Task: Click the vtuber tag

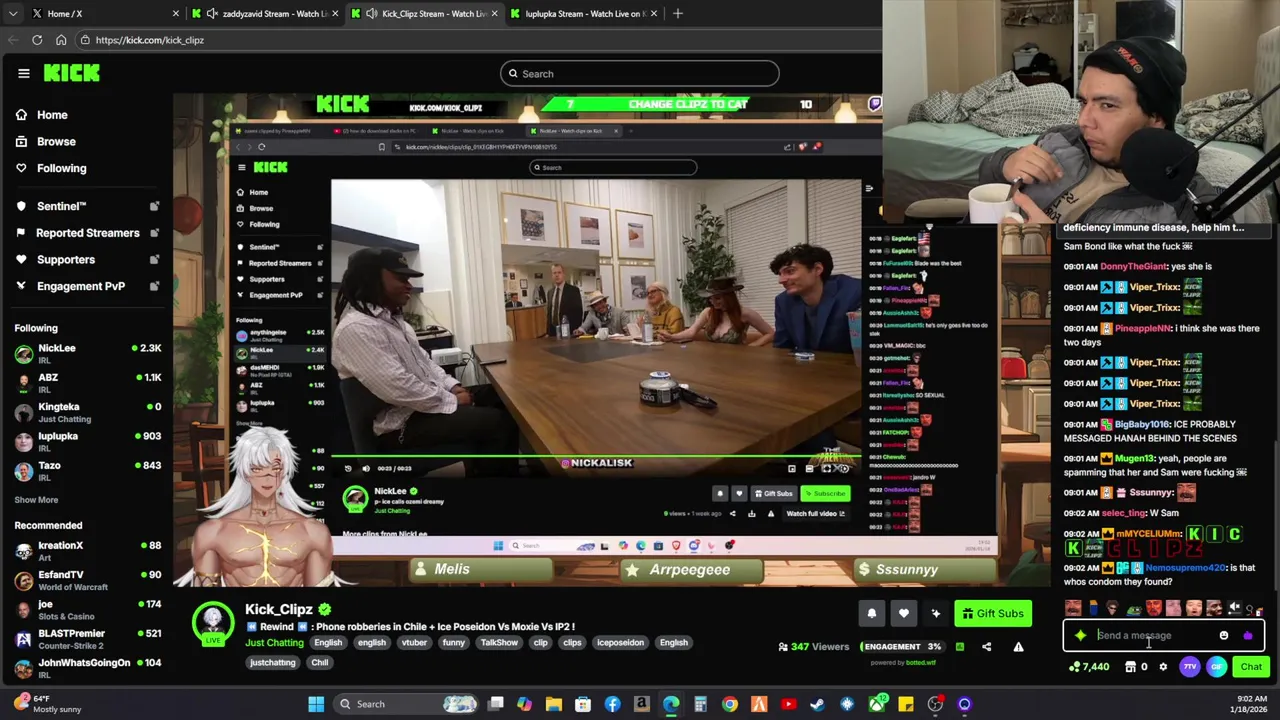Action: (414, 643)
